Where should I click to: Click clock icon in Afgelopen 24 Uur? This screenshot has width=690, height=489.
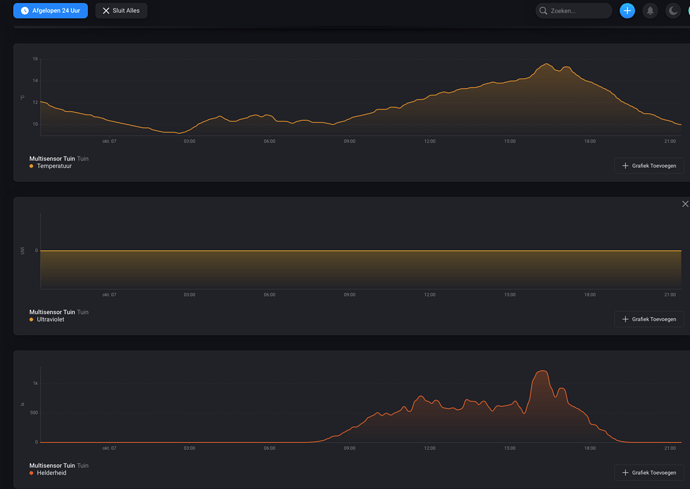point(25,11)
